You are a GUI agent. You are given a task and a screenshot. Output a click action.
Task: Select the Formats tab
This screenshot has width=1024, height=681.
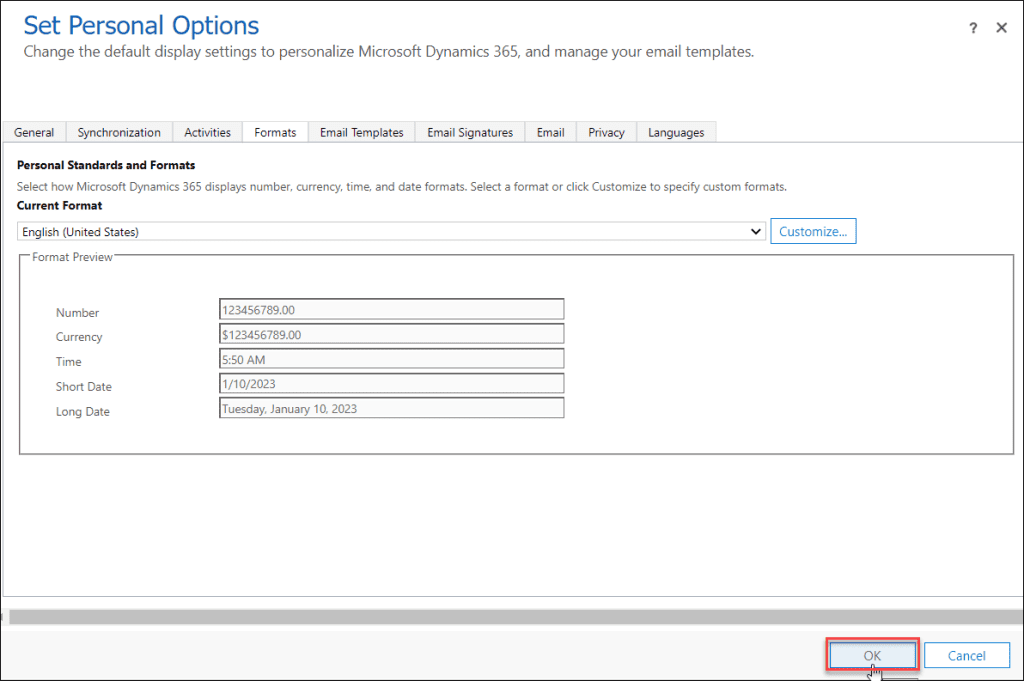(x=275, y=132)
